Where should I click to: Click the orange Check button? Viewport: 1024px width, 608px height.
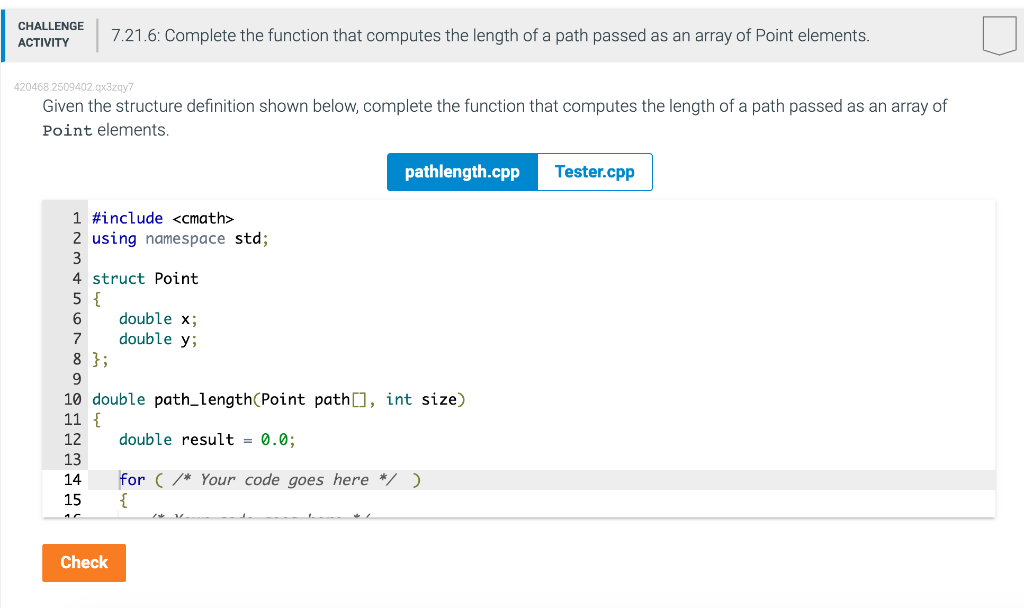[x=84, y=562]
